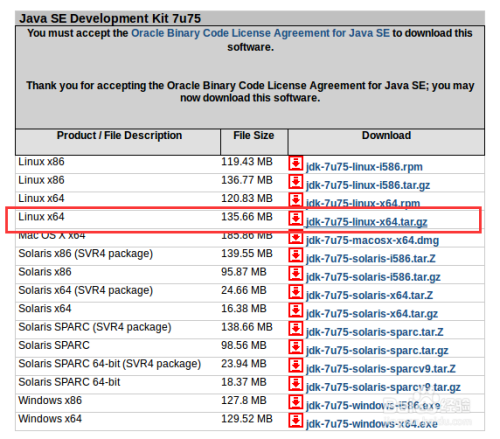Click download icon for jdk-7u75-linux-x64.tar.gz
This screenshot has height=439, width=500.
tap(296, 218)
